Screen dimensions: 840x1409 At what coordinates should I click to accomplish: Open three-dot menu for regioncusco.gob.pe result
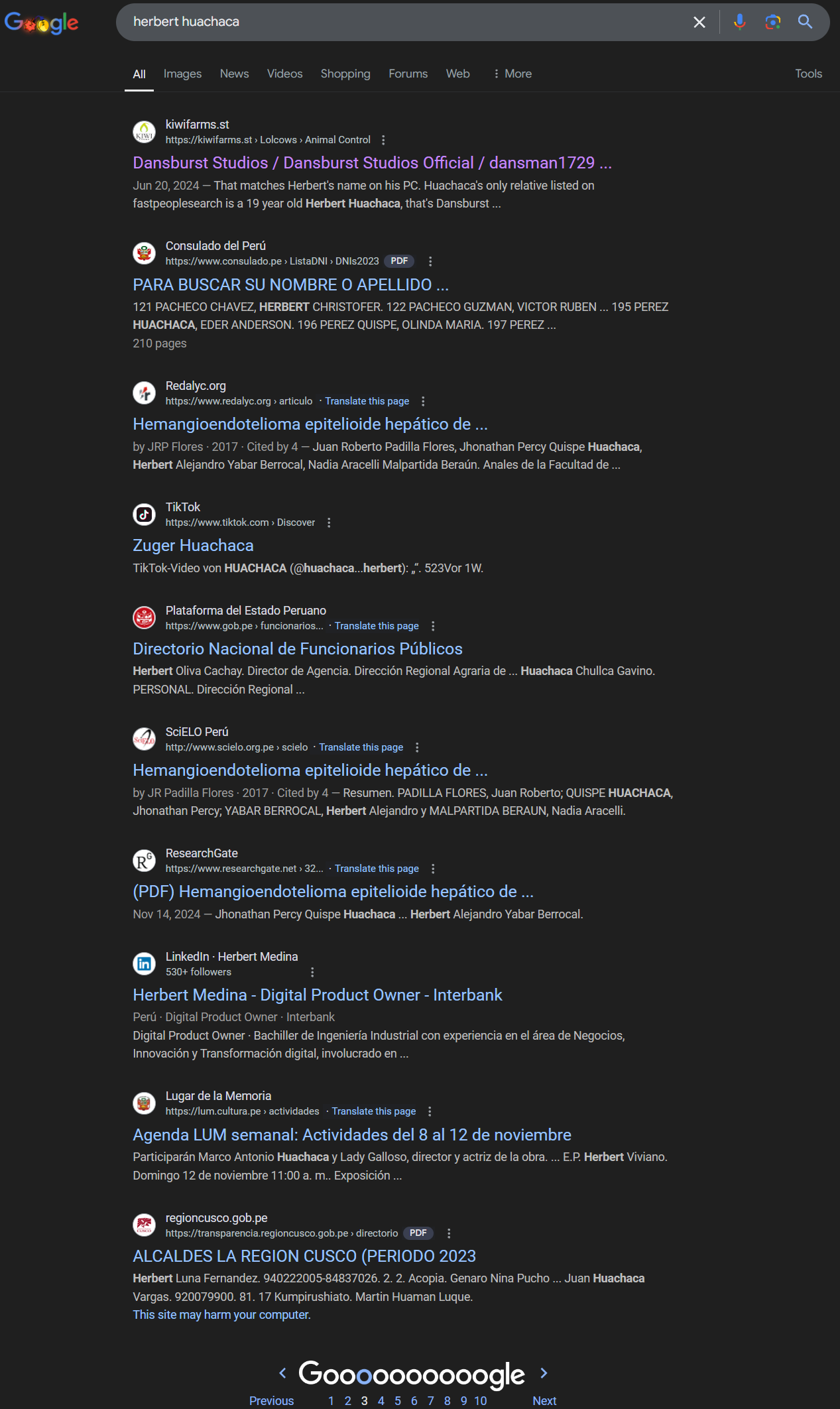pyautogui.click(x=449, y=1233)
